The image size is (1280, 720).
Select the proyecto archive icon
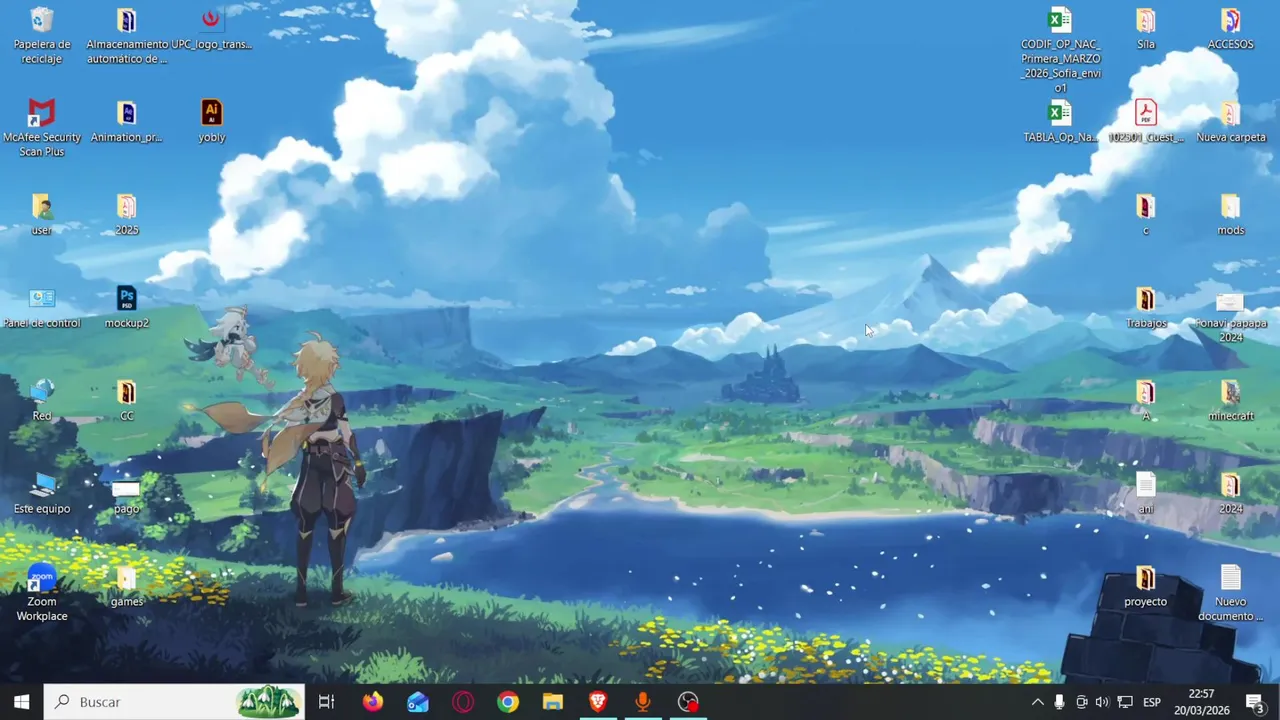coord(1146,586)
